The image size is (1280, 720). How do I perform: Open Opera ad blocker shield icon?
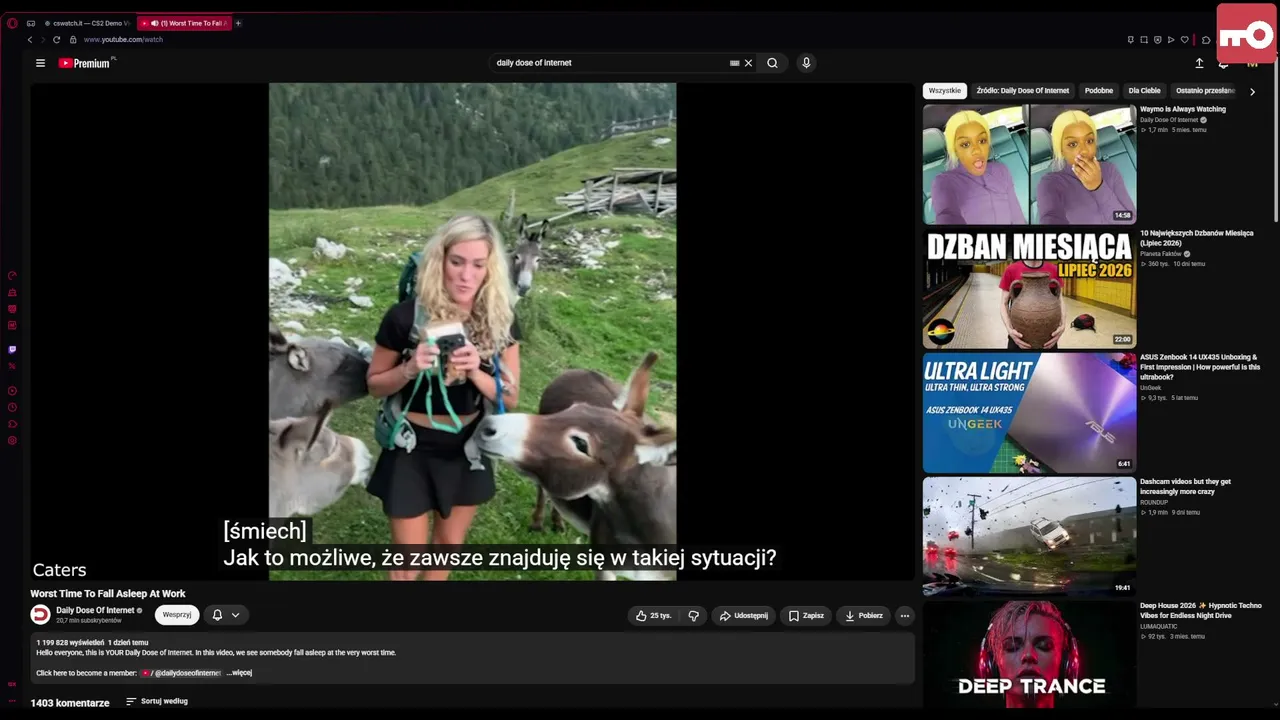(x=1158, y=40)
